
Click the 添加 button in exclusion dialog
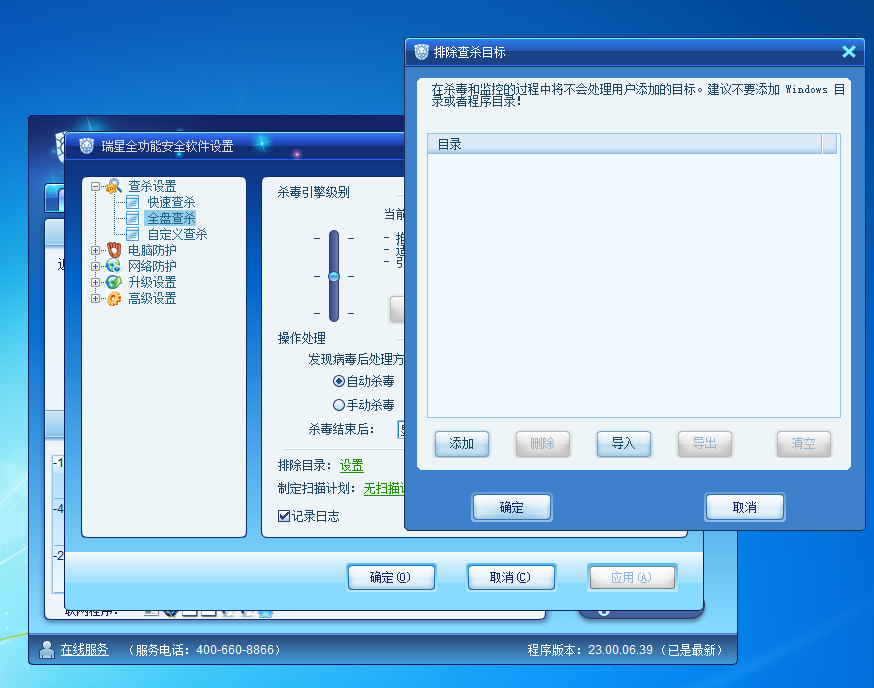click(x=462, y=444)
